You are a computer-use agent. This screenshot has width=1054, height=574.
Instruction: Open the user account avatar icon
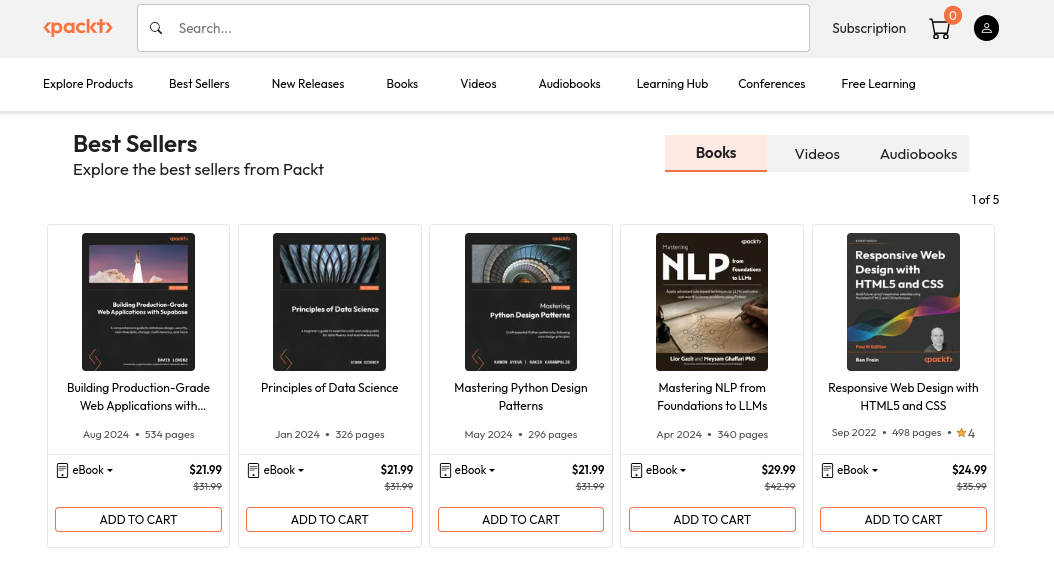(986, 28)
